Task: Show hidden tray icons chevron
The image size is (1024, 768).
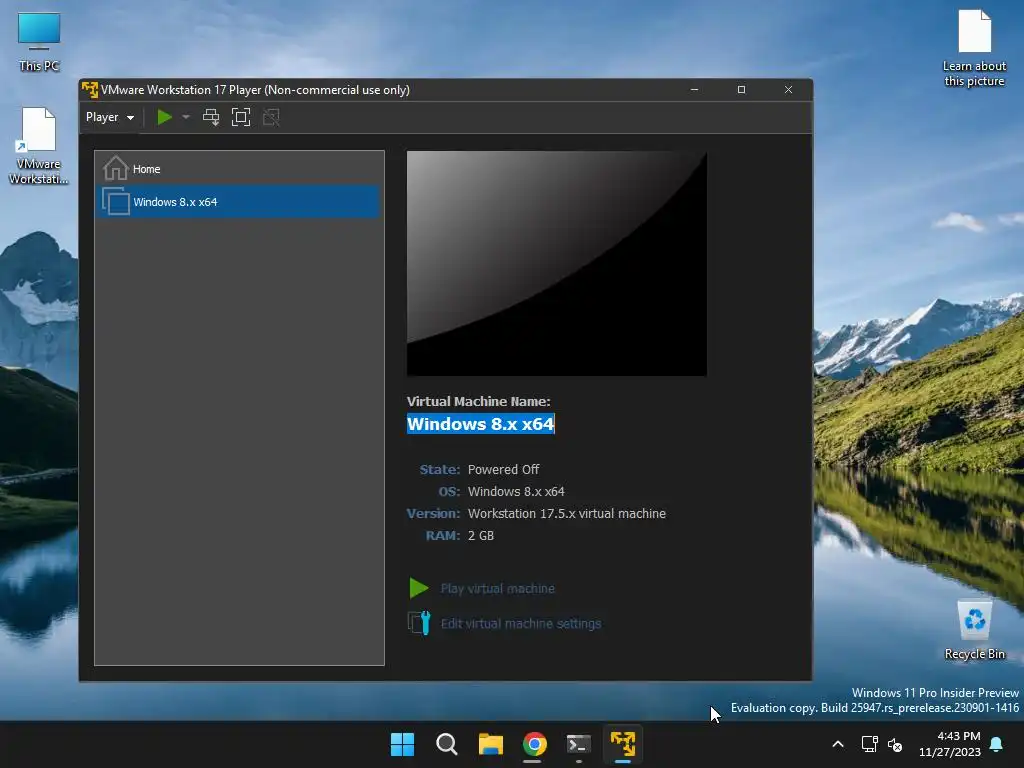Action: pos(838,744)
